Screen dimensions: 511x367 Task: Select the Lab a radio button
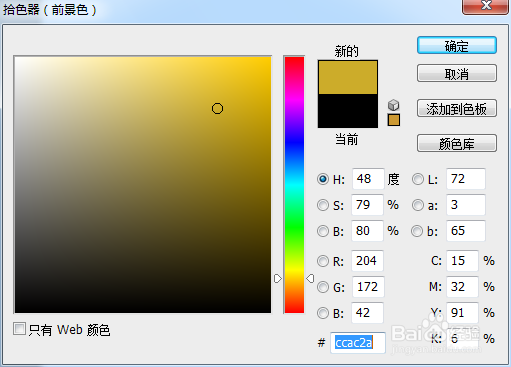418,205
